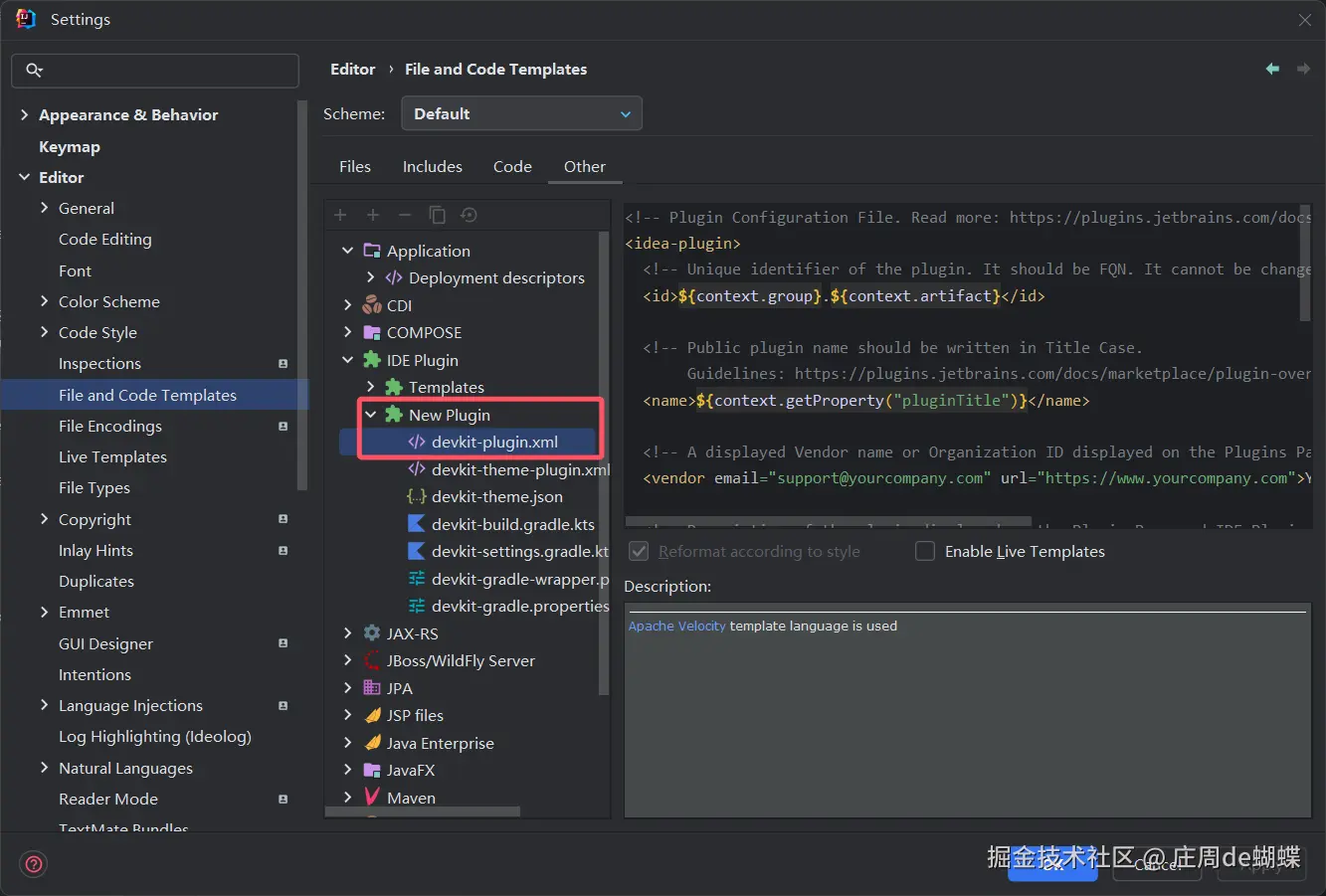This screenshot has height=896, width=1326.
Task: Open Intentions settings
Action: [x=95, y=674]
